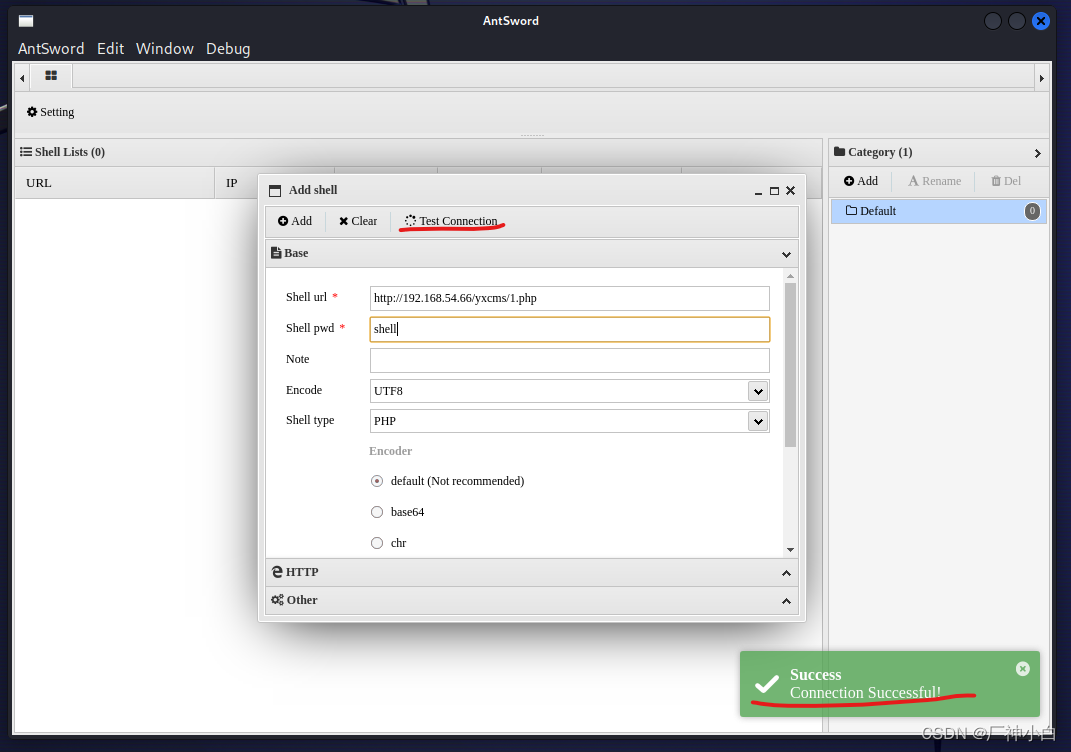The image size is (1071, 752).
Task: Click Rename in the Category panel
Action: [x=934, y=181]
